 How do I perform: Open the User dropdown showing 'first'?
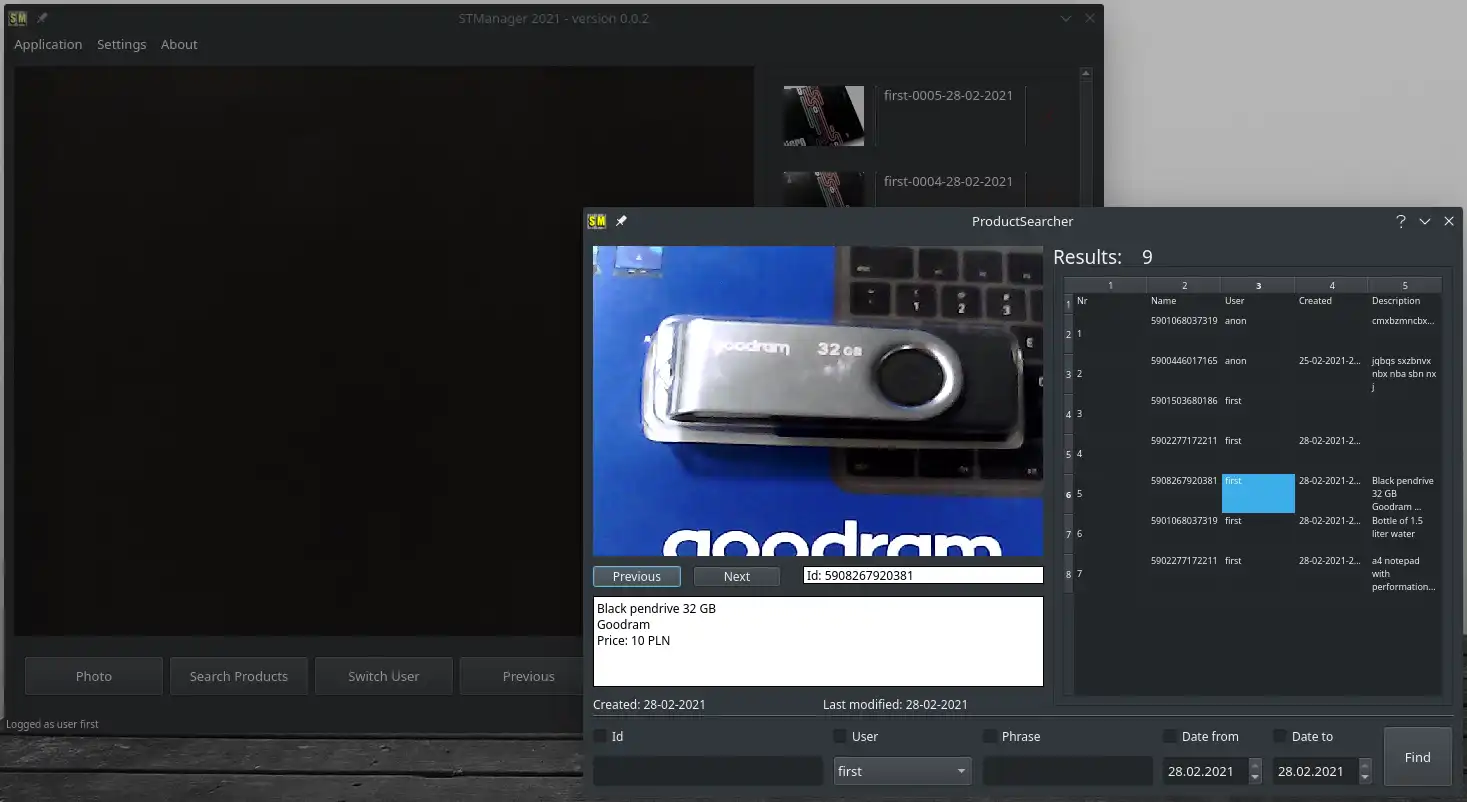(x=902, y=771)
